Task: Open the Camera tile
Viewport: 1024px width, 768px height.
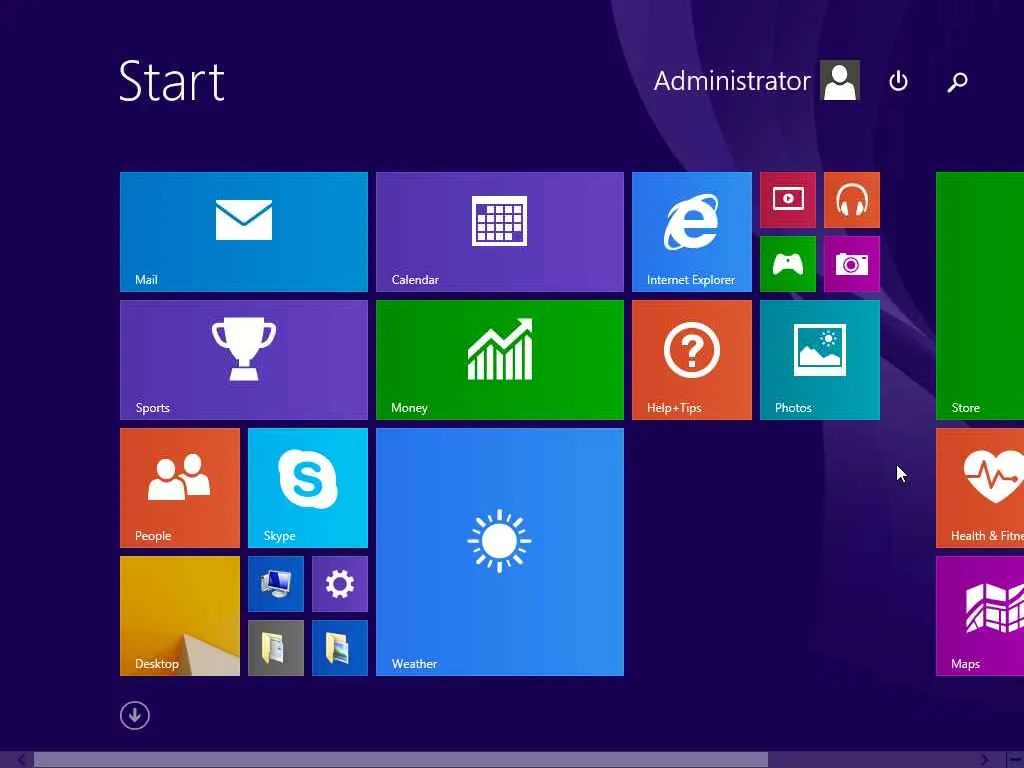Action: 852,264
